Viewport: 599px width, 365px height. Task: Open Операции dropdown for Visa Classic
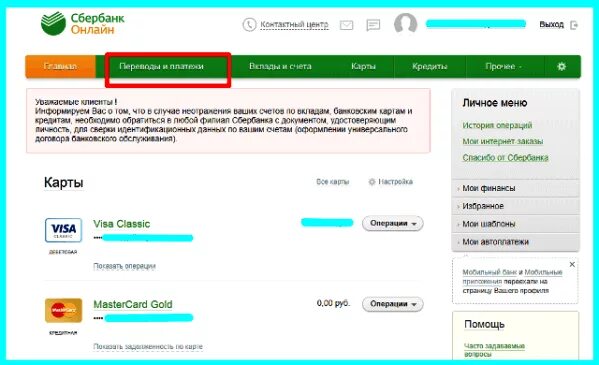pos(393,223)
